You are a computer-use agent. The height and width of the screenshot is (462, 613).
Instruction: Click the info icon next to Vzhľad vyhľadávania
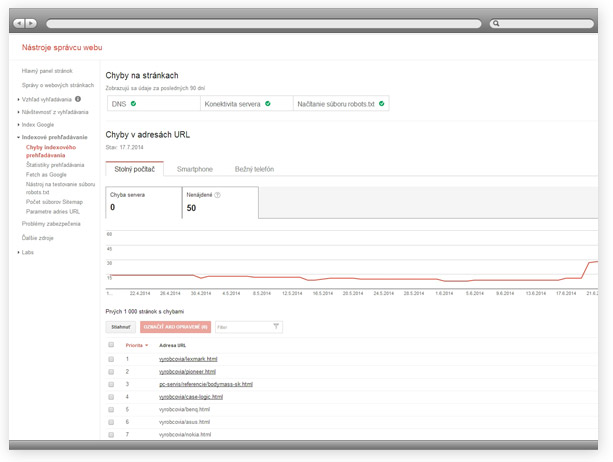click(78, 99)
